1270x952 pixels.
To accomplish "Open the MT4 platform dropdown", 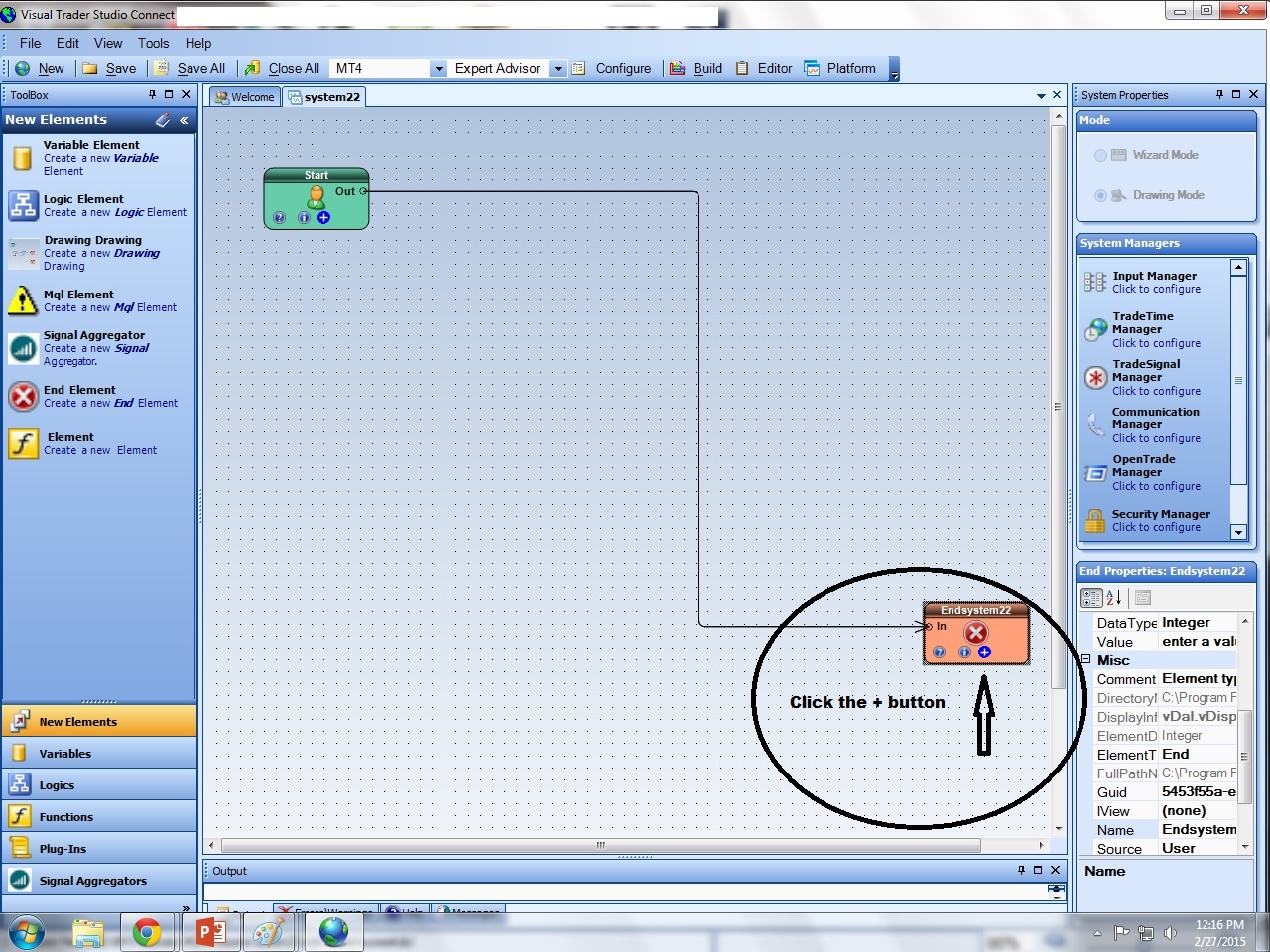I will (x=438, y=68).
